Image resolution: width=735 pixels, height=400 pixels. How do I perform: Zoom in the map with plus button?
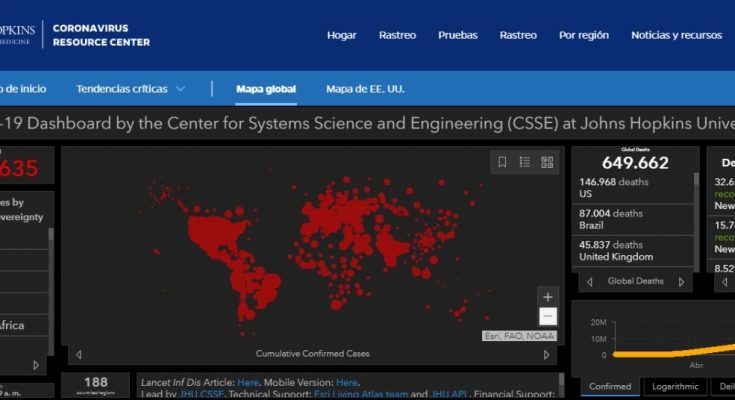coord(548,297)
